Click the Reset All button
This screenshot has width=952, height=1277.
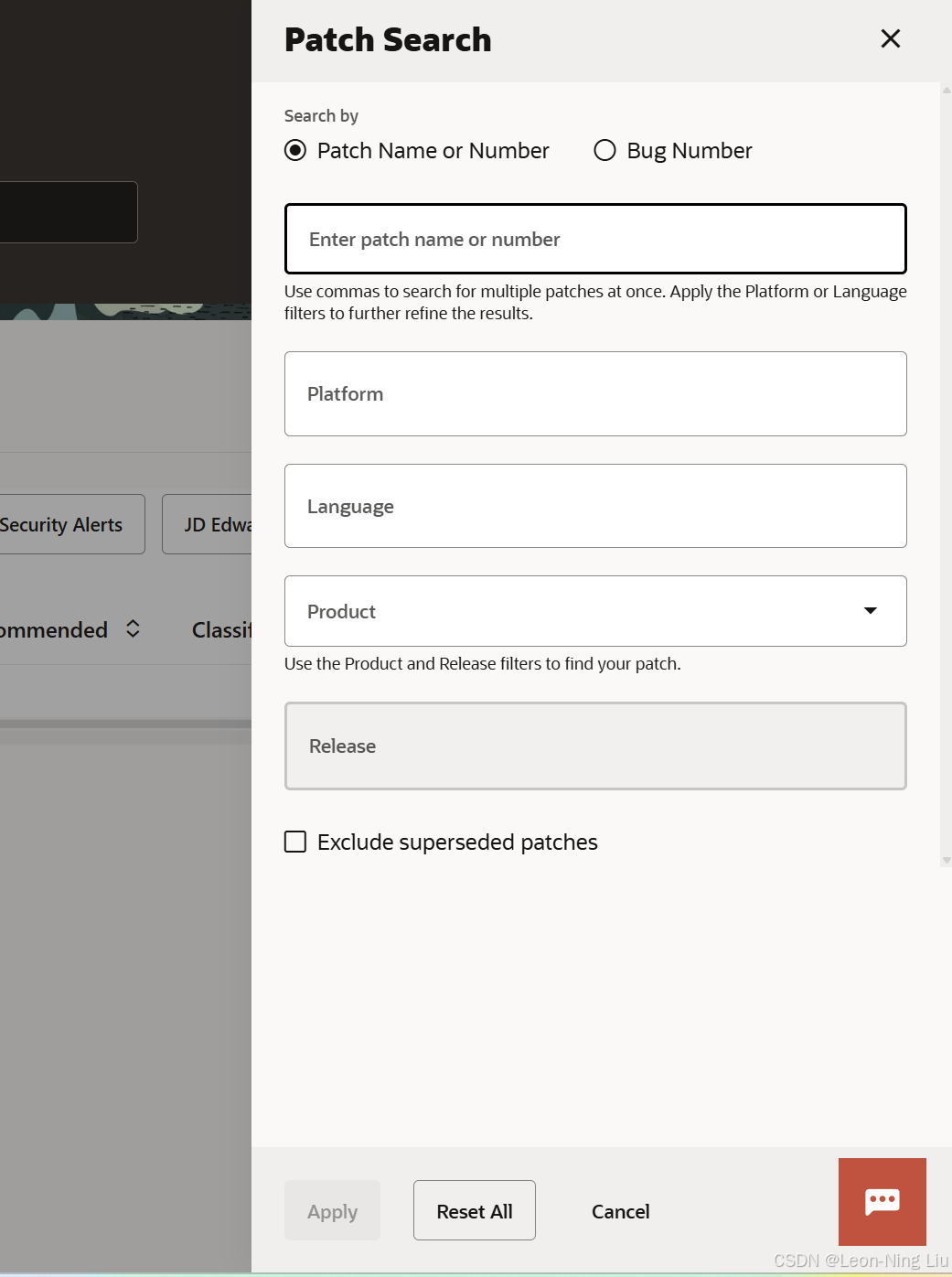click(475, 1210)
